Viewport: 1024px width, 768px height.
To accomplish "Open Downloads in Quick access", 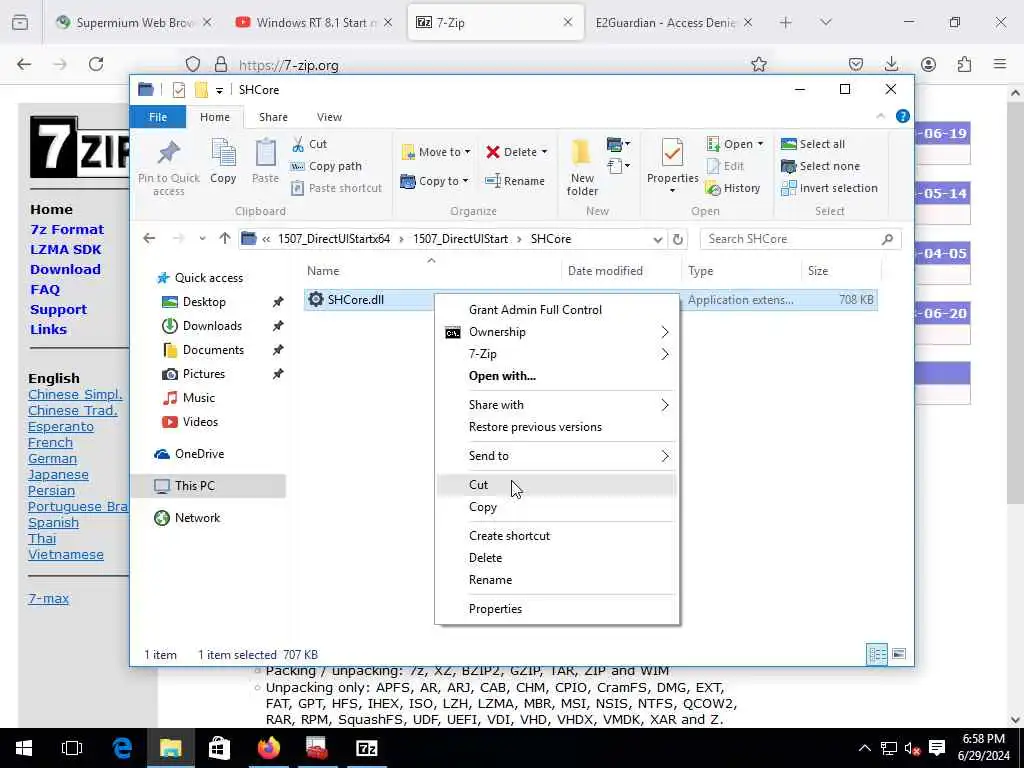I will pyautogui.click(x=212, y=325).
